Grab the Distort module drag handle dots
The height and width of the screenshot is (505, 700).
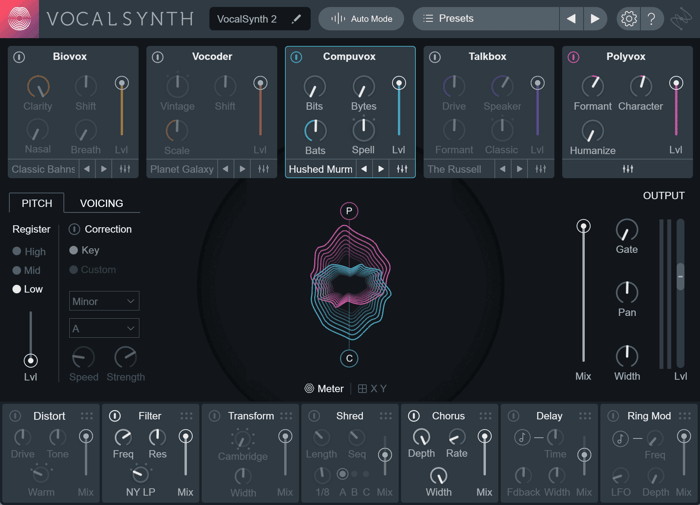pos(87,416)
